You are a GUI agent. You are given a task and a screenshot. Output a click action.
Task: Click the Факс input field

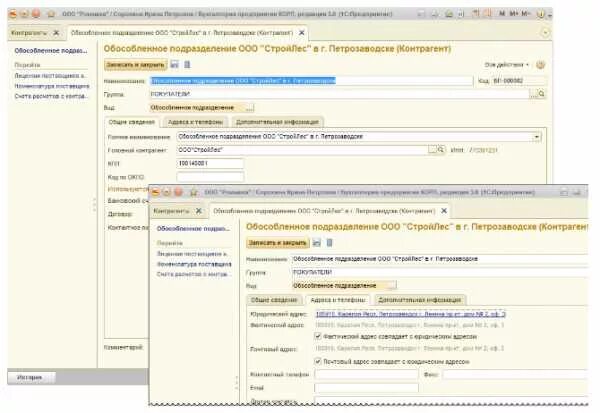coord(515,374)
